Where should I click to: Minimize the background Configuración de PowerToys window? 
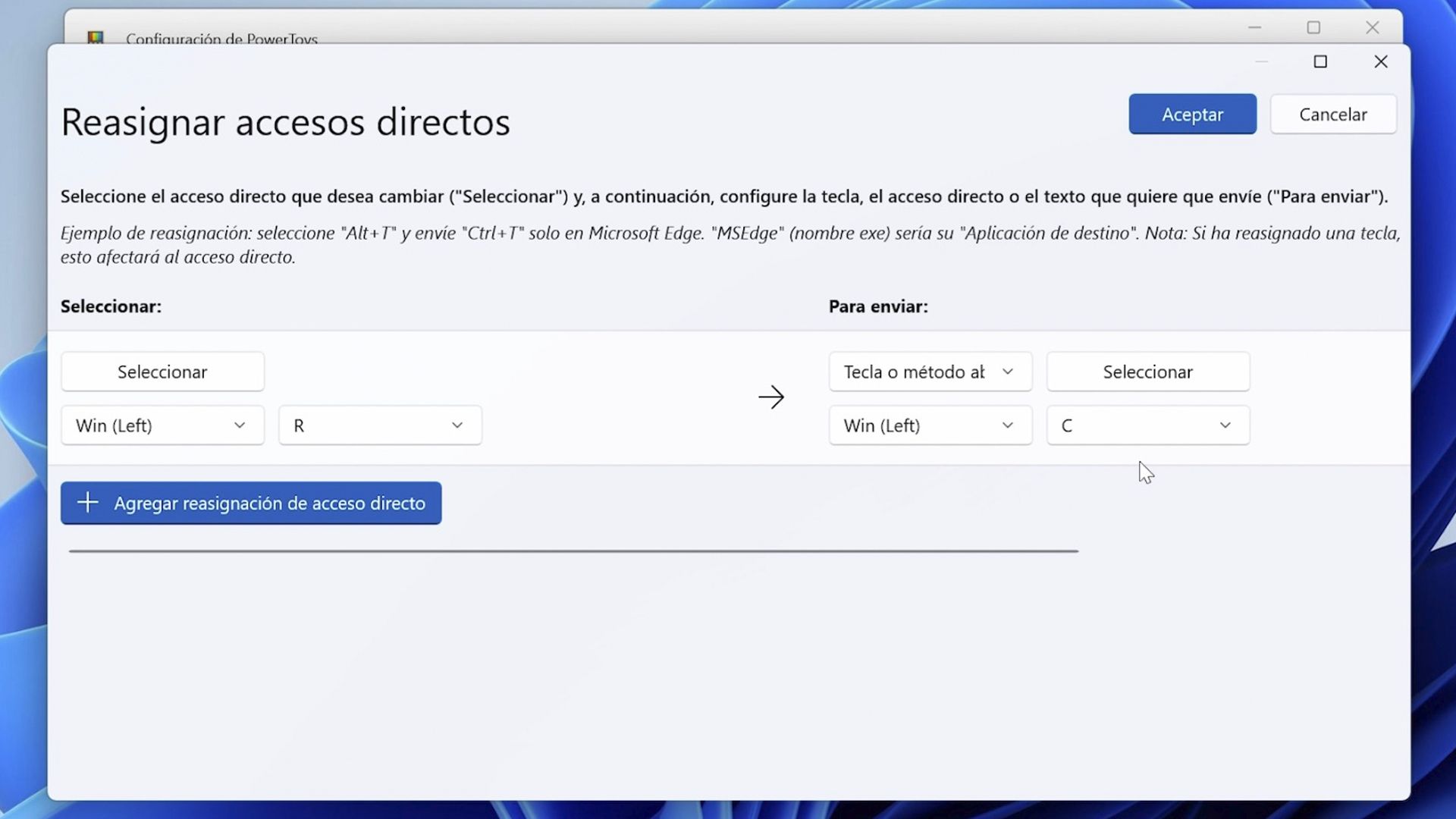[1254, 27]
